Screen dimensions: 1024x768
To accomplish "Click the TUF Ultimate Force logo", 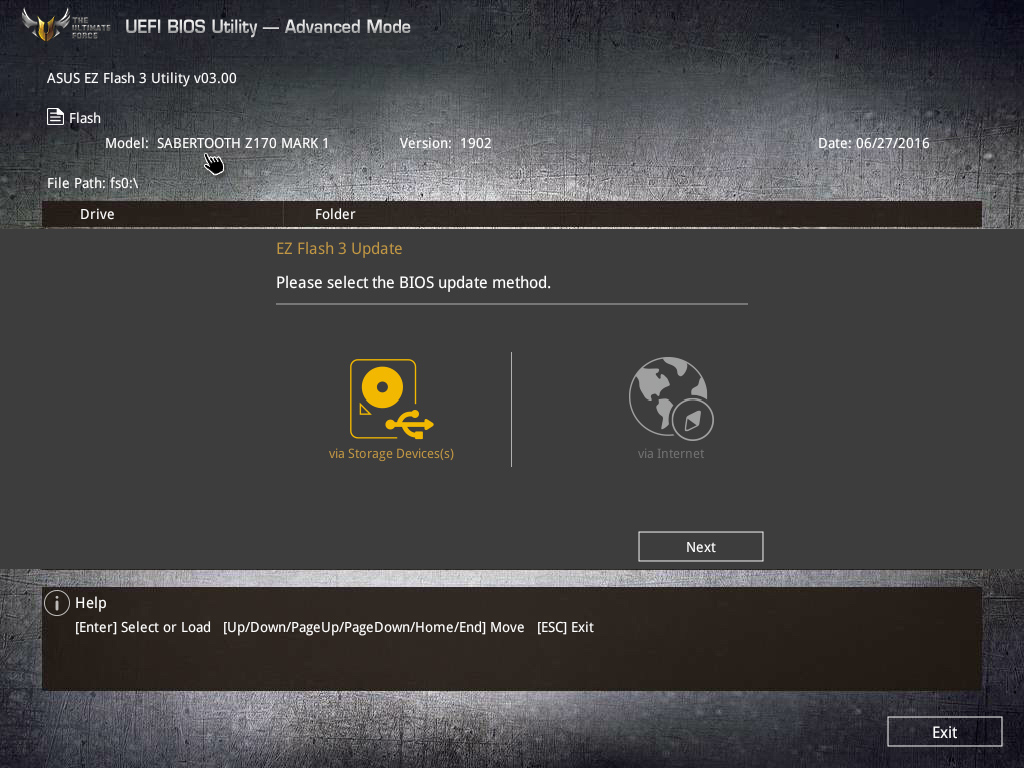I will 65,25.
